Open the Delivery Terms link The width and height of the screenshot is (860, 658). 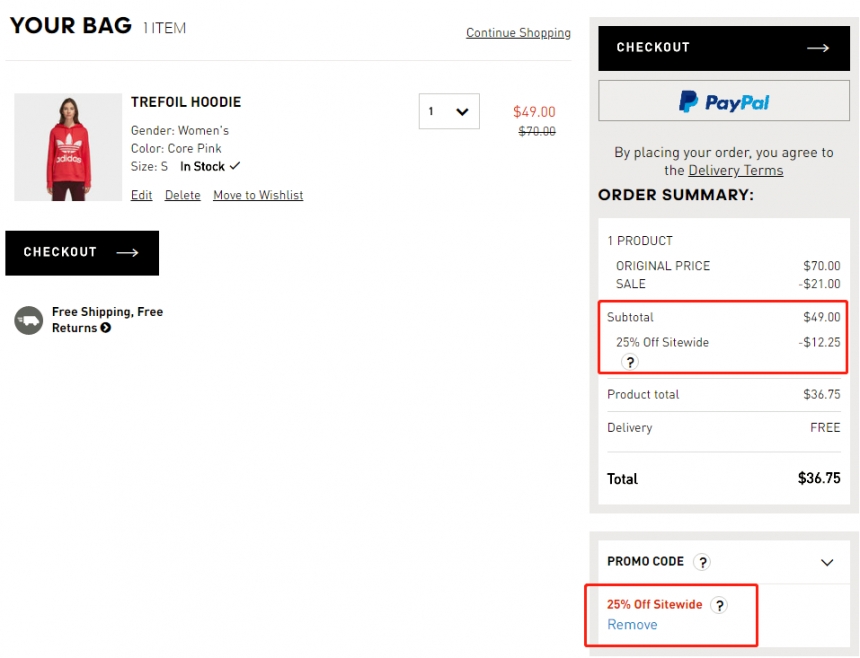(735, 171)
